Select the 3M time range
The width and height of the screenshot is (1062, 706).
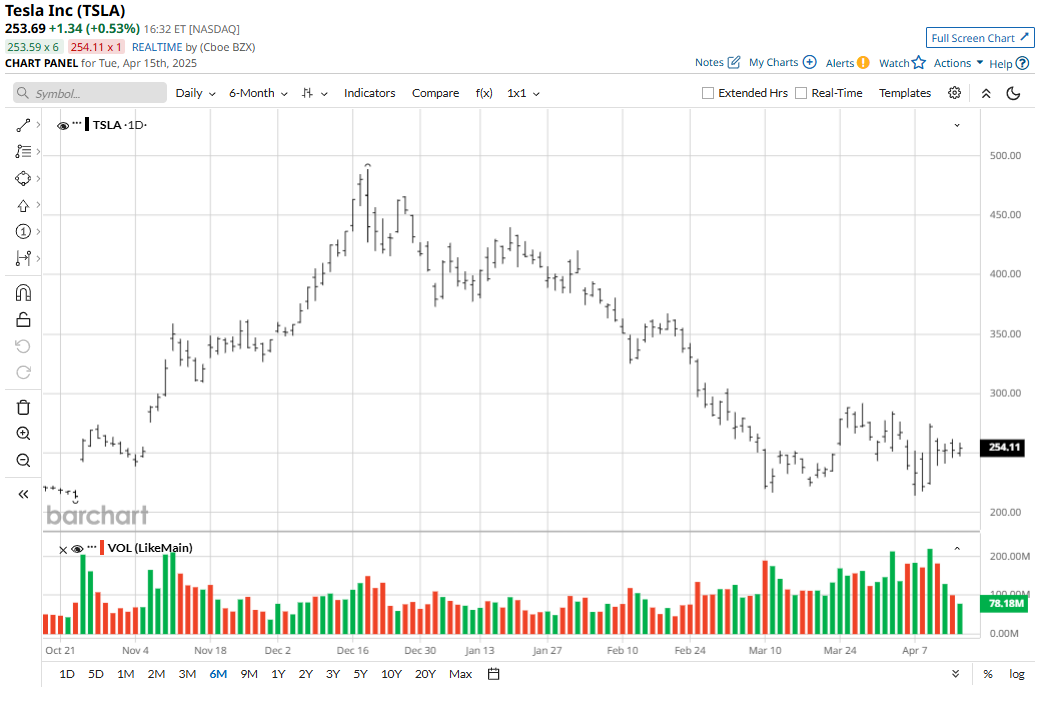tap(187, 674)
